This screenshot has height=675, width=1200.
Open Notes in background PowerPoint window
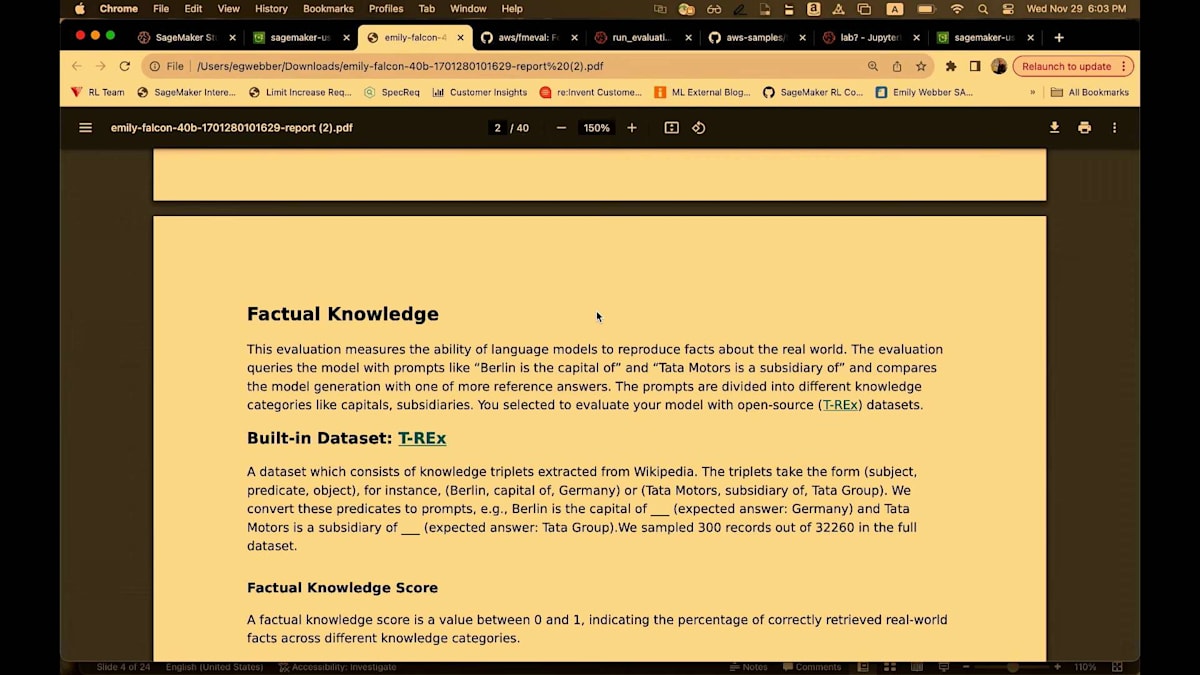coord(748,667)
